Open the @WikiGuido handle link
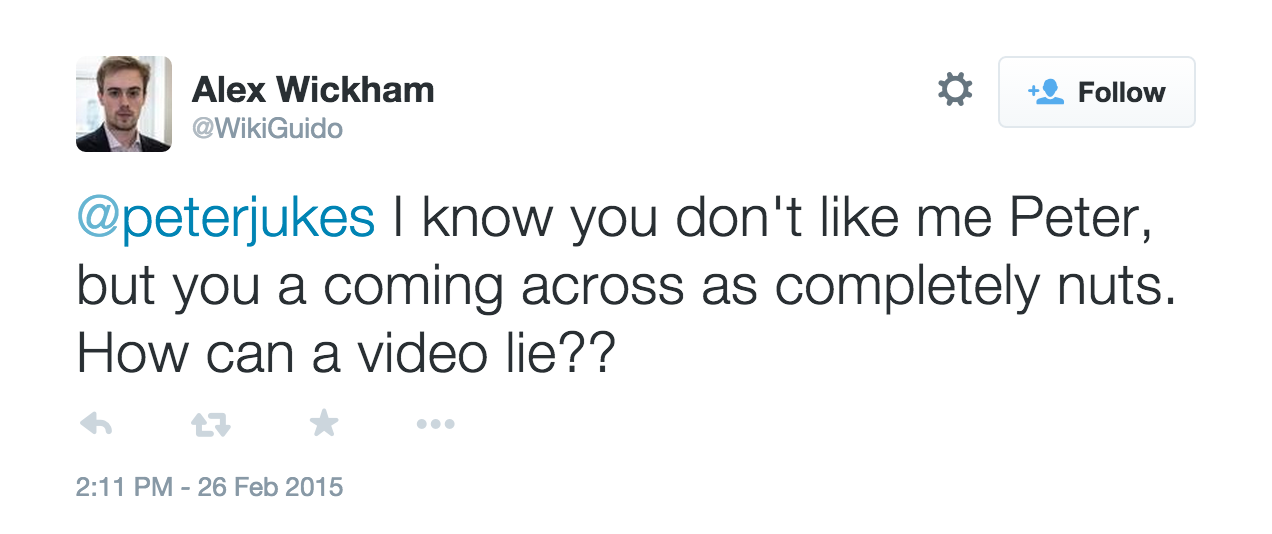The height and width of the screenshot is (534, 1272). (x=267, y=128)
